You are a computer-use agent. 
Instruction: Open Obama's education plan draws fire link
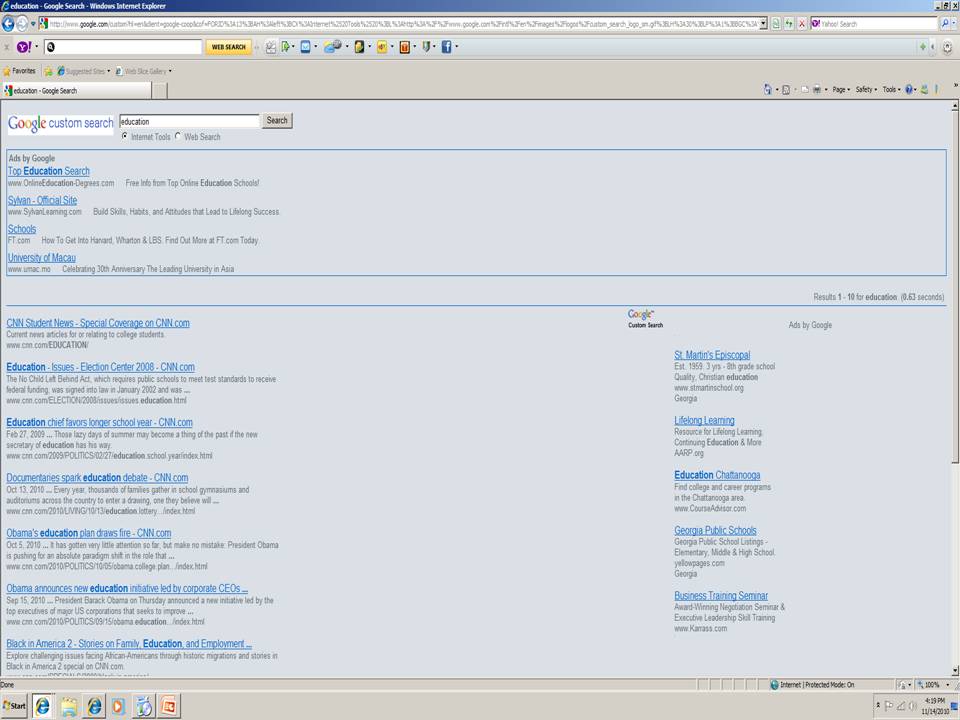[89, 533]
